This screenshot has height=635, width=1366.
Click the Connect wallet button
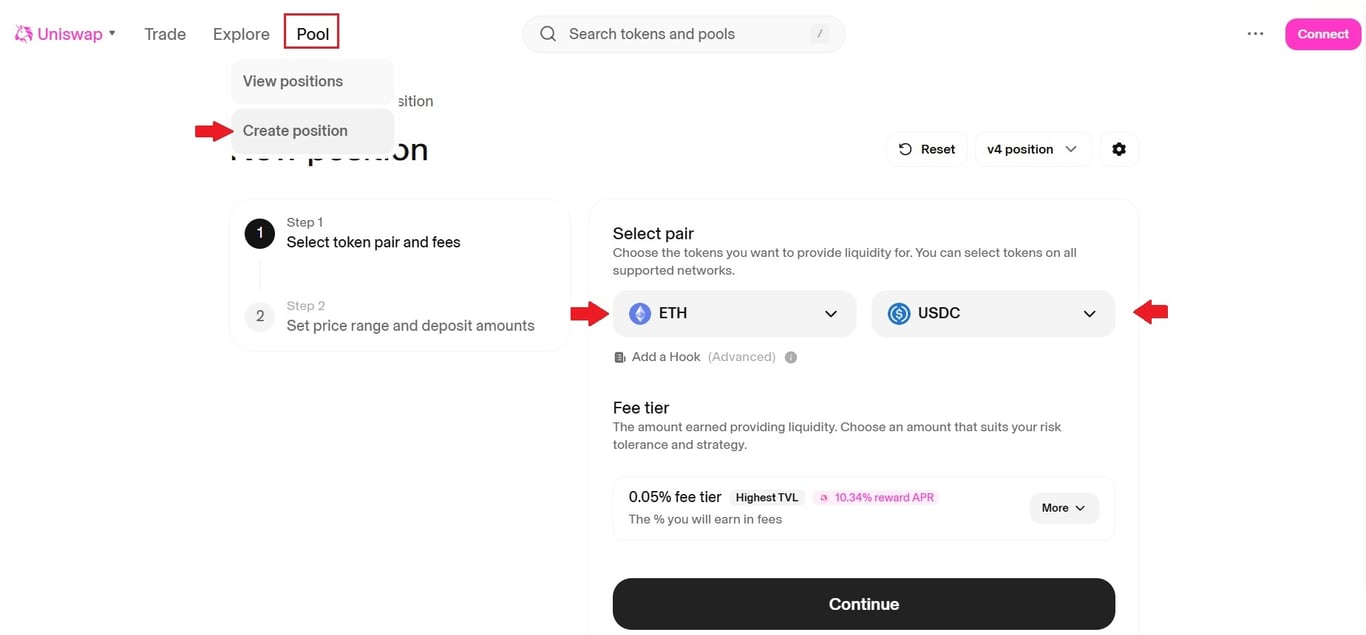tap(1322, 33)
